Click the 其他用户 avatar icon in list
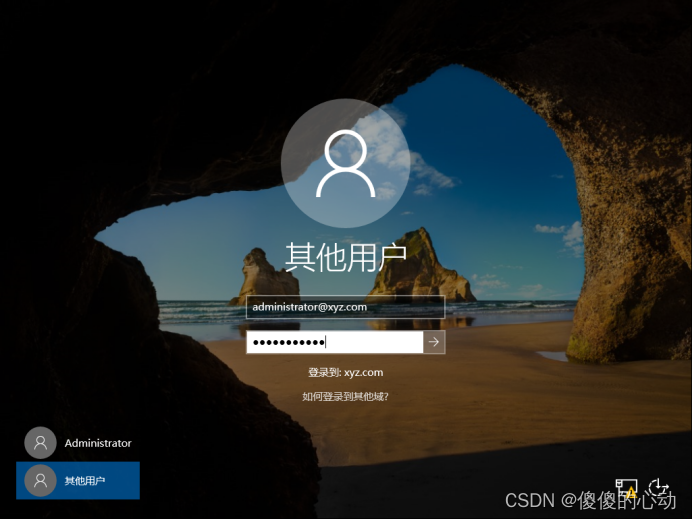The image size is (692, 520). 40,480
